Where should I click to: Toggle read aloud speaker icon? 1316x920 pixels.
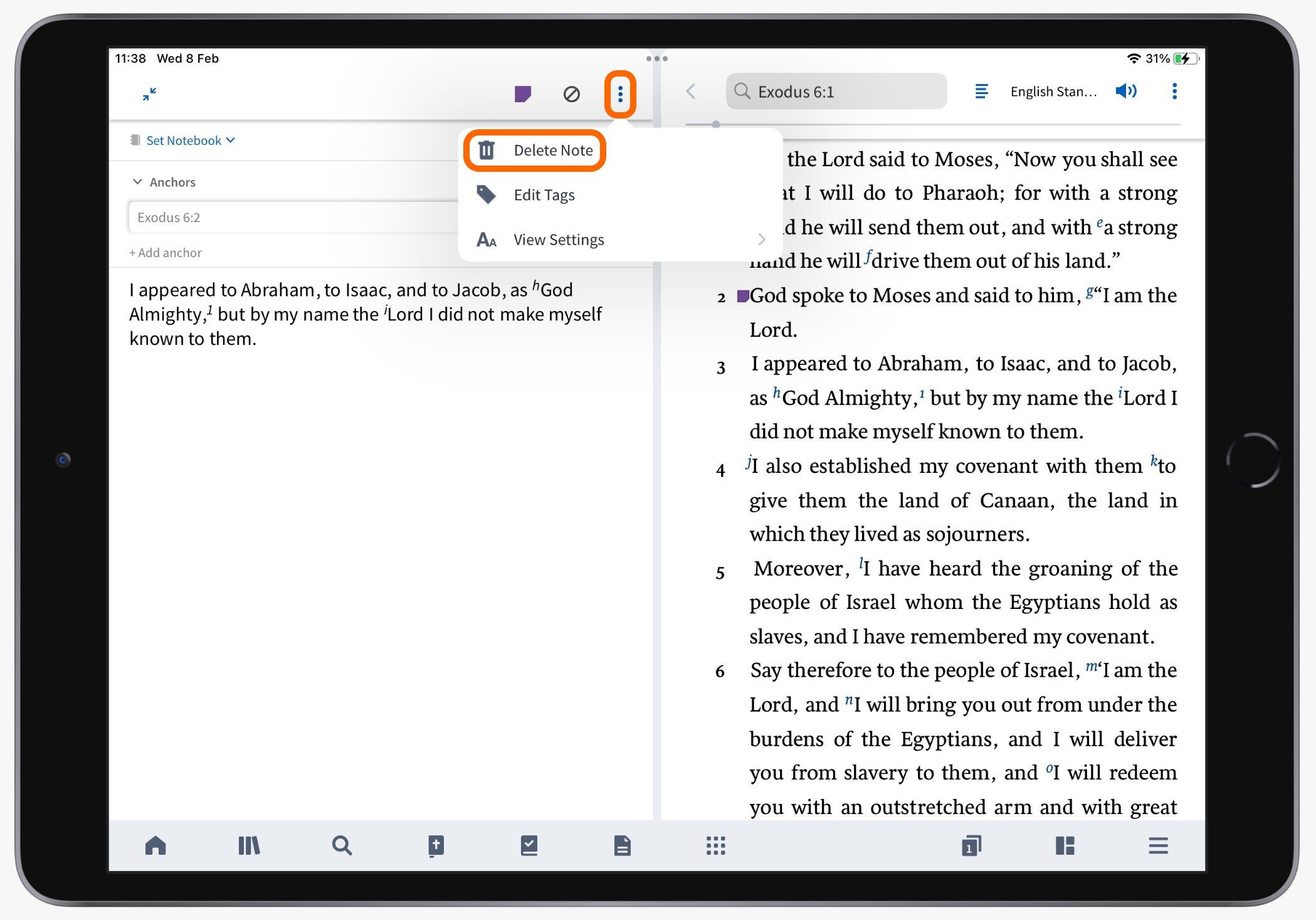1126,92
